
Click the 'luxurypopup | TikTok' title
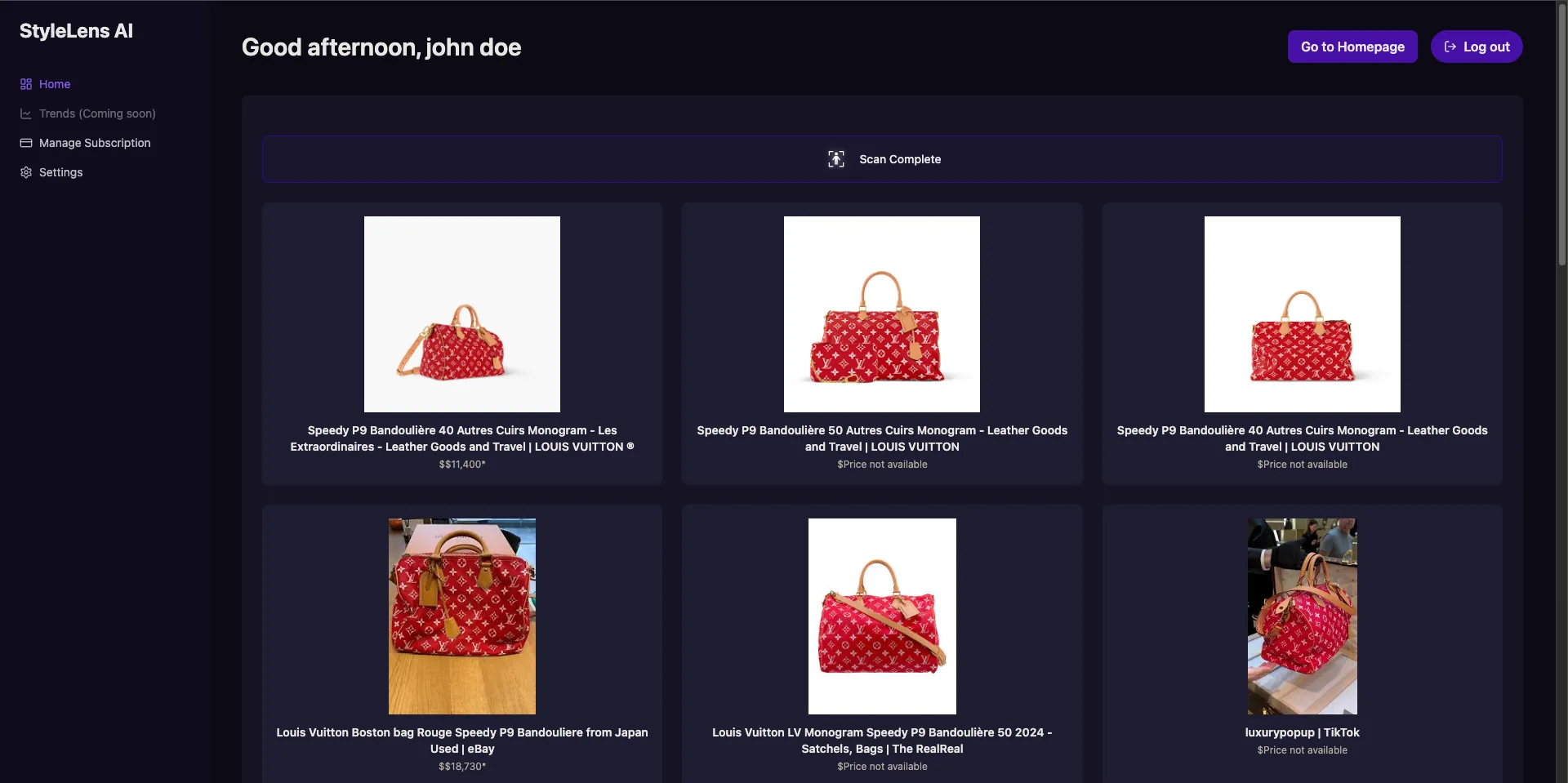pyautogui.click(x=1303, y=732)
